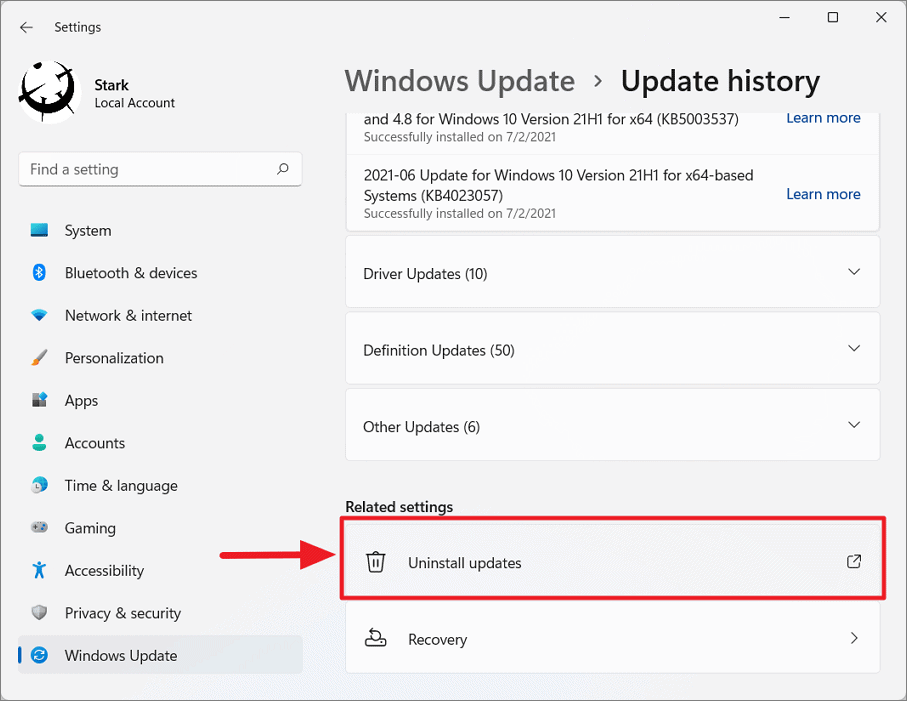Expand Other Updates (6) chevron
This screenshot has width=907, height=701.
click(854, 425)
